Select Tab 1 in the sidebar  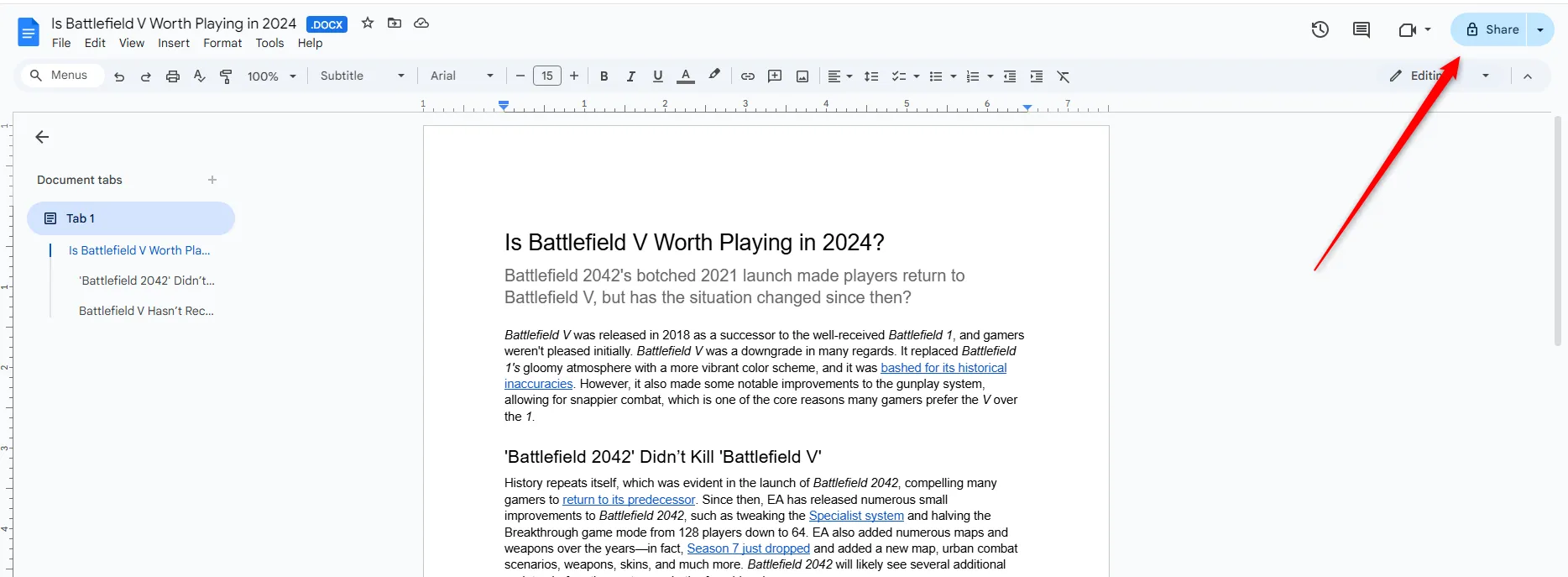tap(131, 218)
